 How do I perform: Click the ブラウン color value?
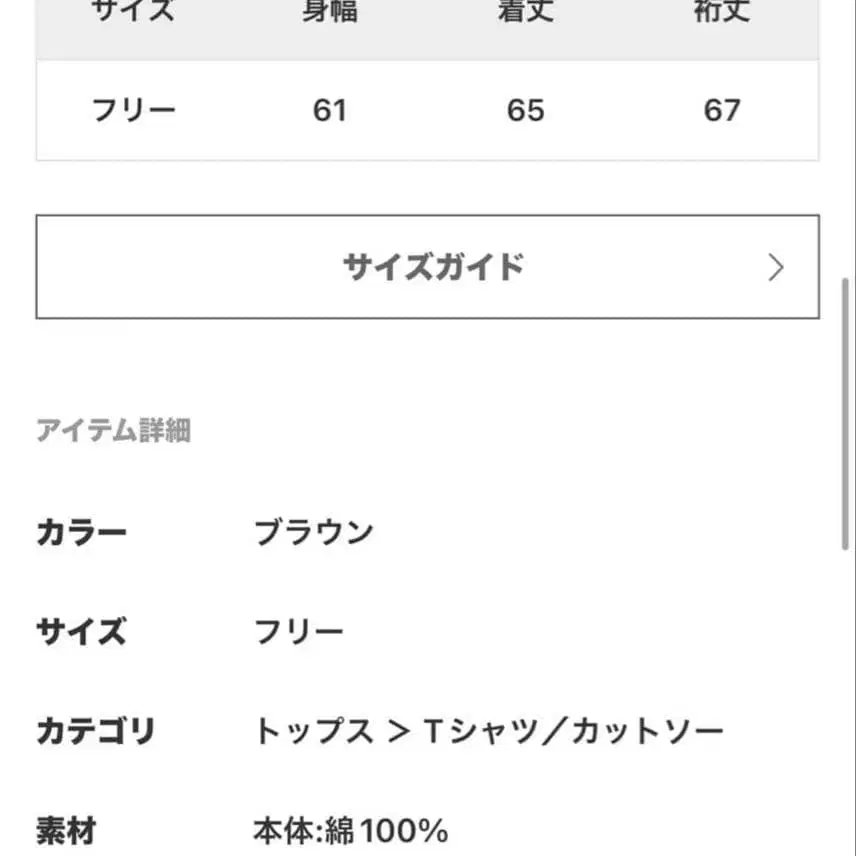tap(316, 531)
